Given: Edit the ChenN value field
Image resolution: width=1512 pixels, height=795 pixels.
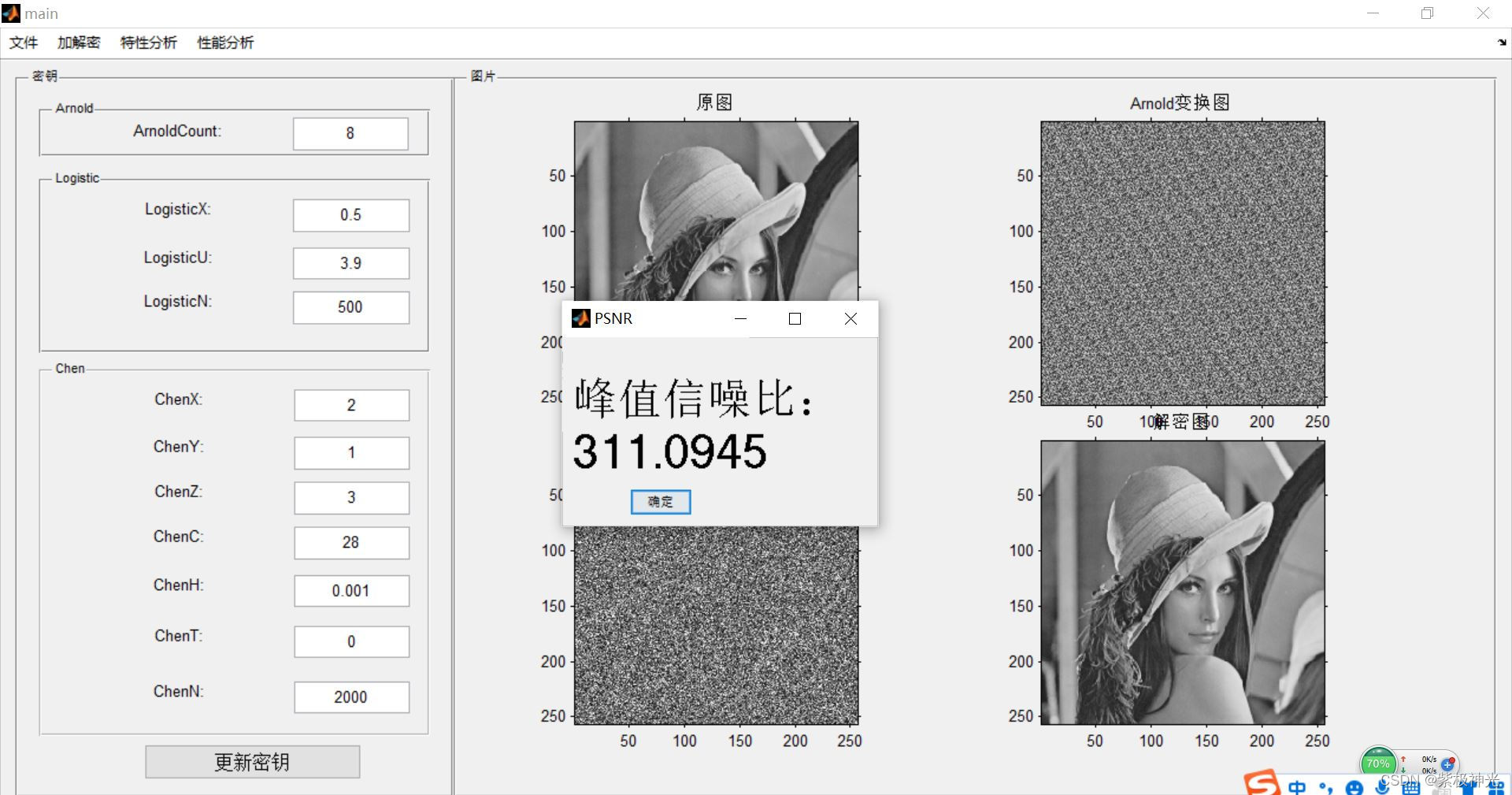Looking at the screenshot, I should [352, 697].
